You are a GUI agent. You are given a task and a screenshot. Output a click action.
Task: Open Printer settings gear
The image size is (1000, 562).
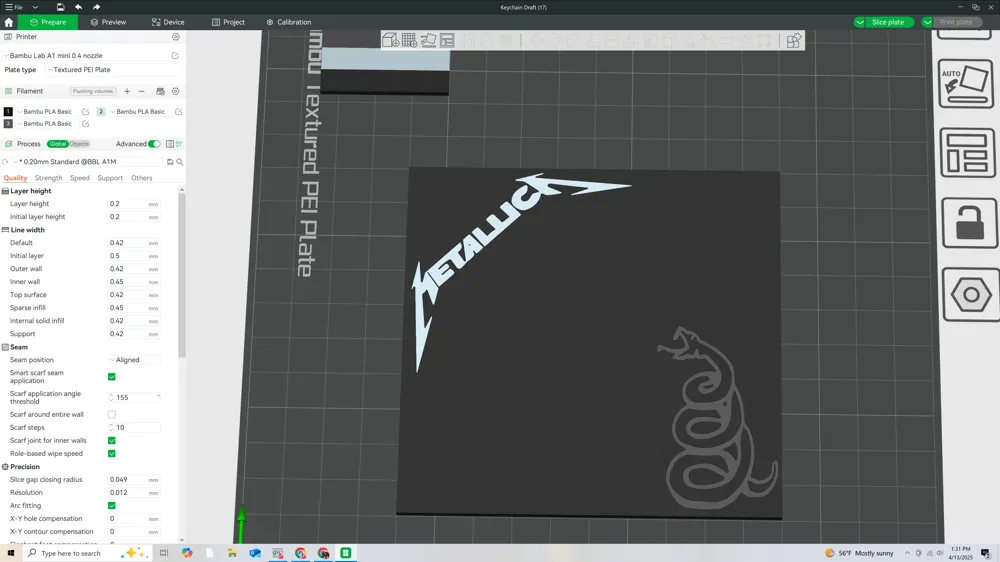click(x=176, y=37)
